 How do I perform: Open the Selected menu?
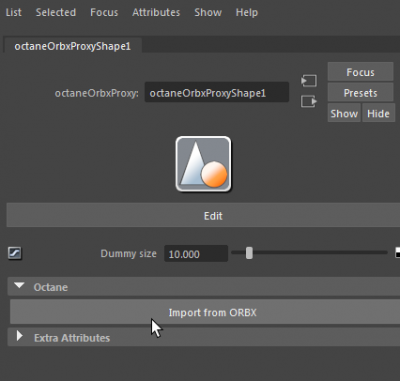point(56,12)
